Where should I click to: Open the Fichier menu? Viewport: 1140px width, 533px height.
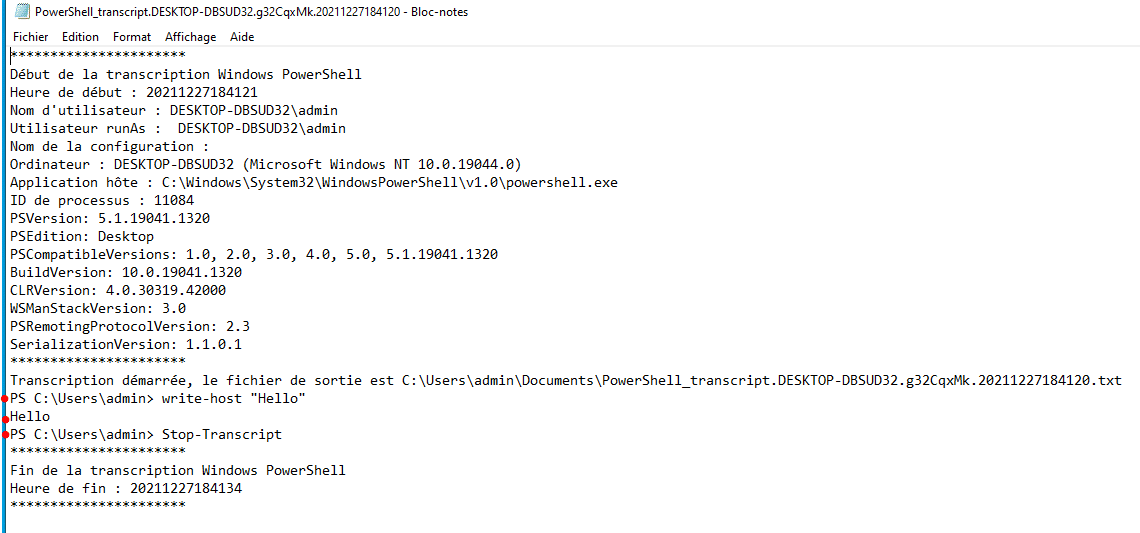pos(30,37)
